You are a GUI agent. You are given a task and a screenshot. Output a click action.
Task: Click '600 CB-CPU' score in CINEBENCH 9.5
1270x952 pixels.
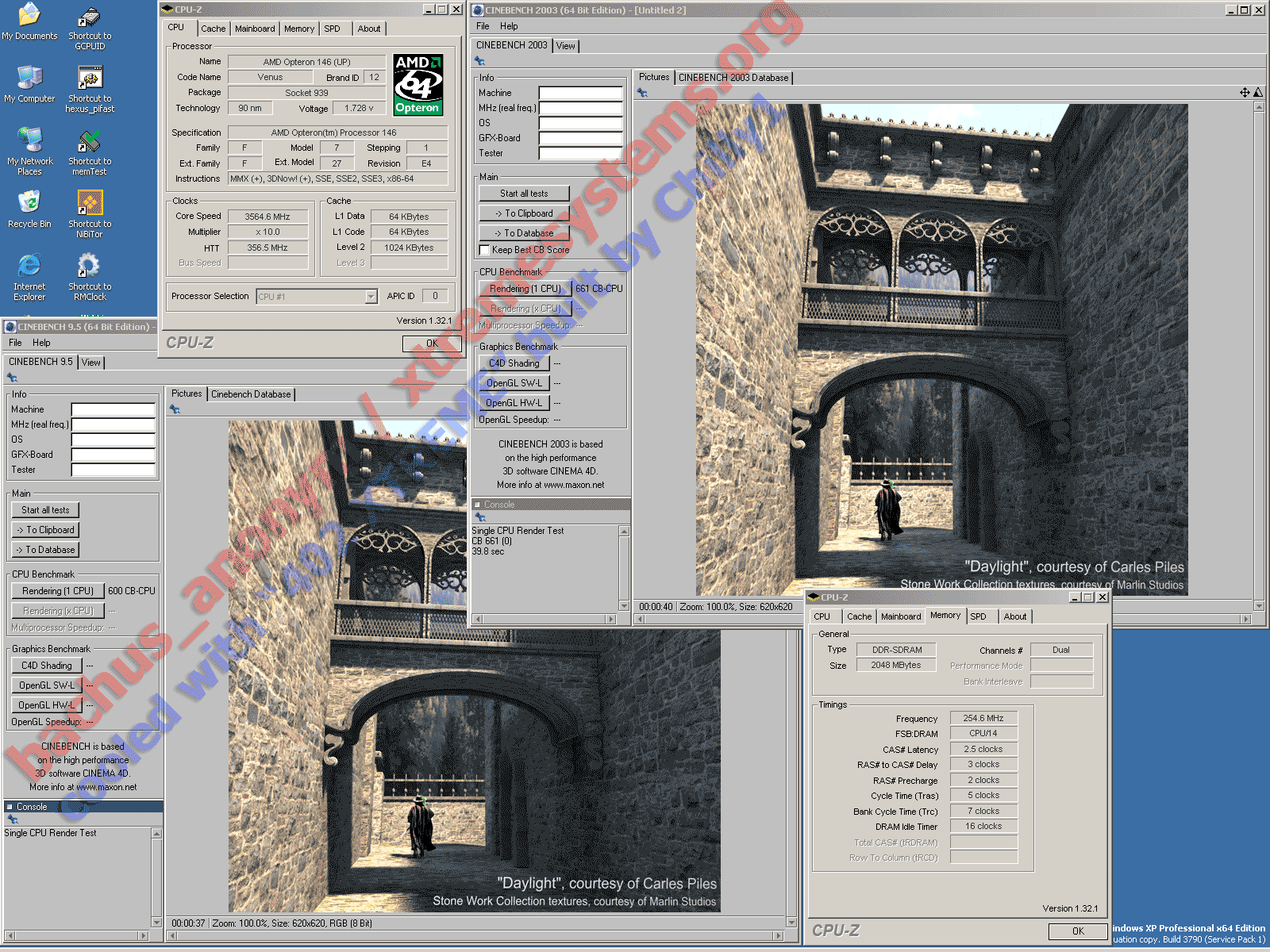132,591
